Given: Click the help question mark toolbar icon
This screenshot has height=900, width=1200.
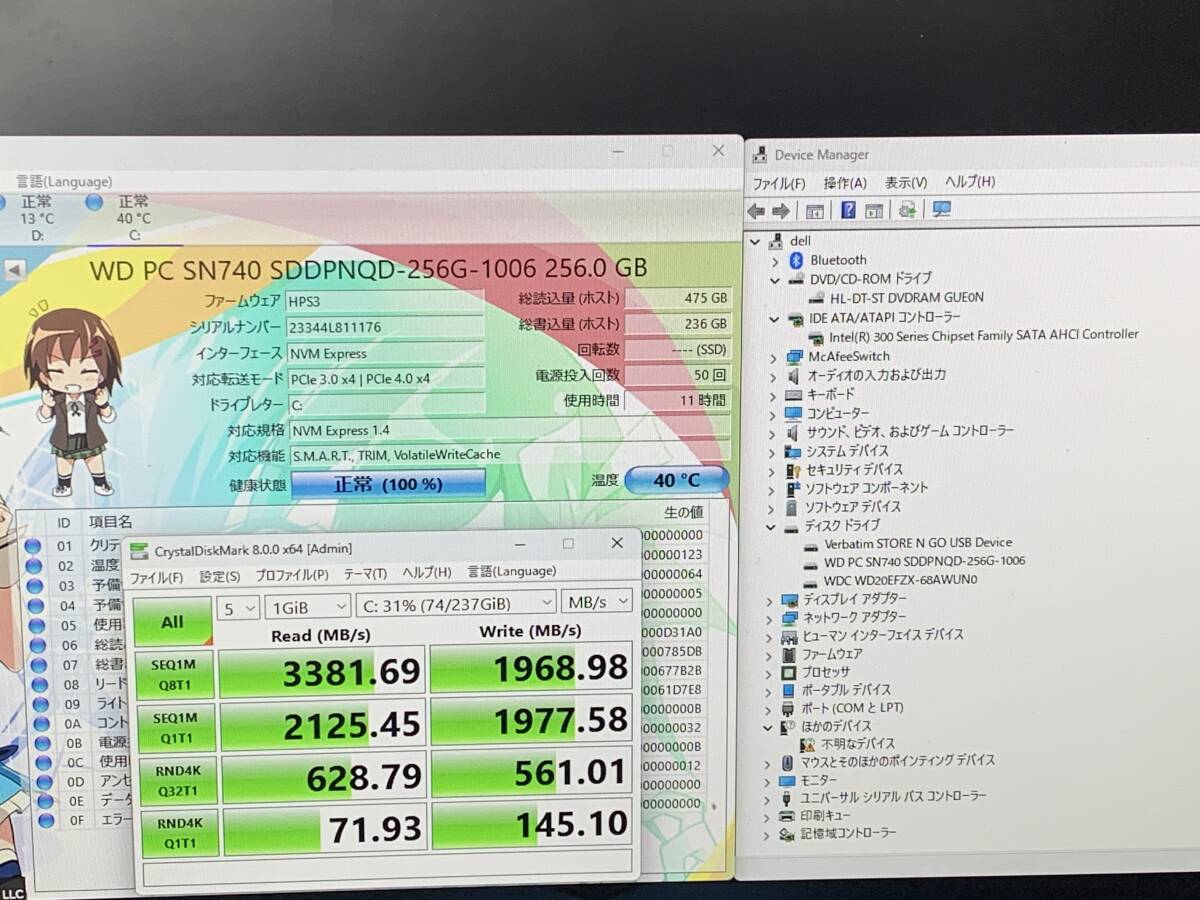Looking at the screenshot, I should (848, 210).
